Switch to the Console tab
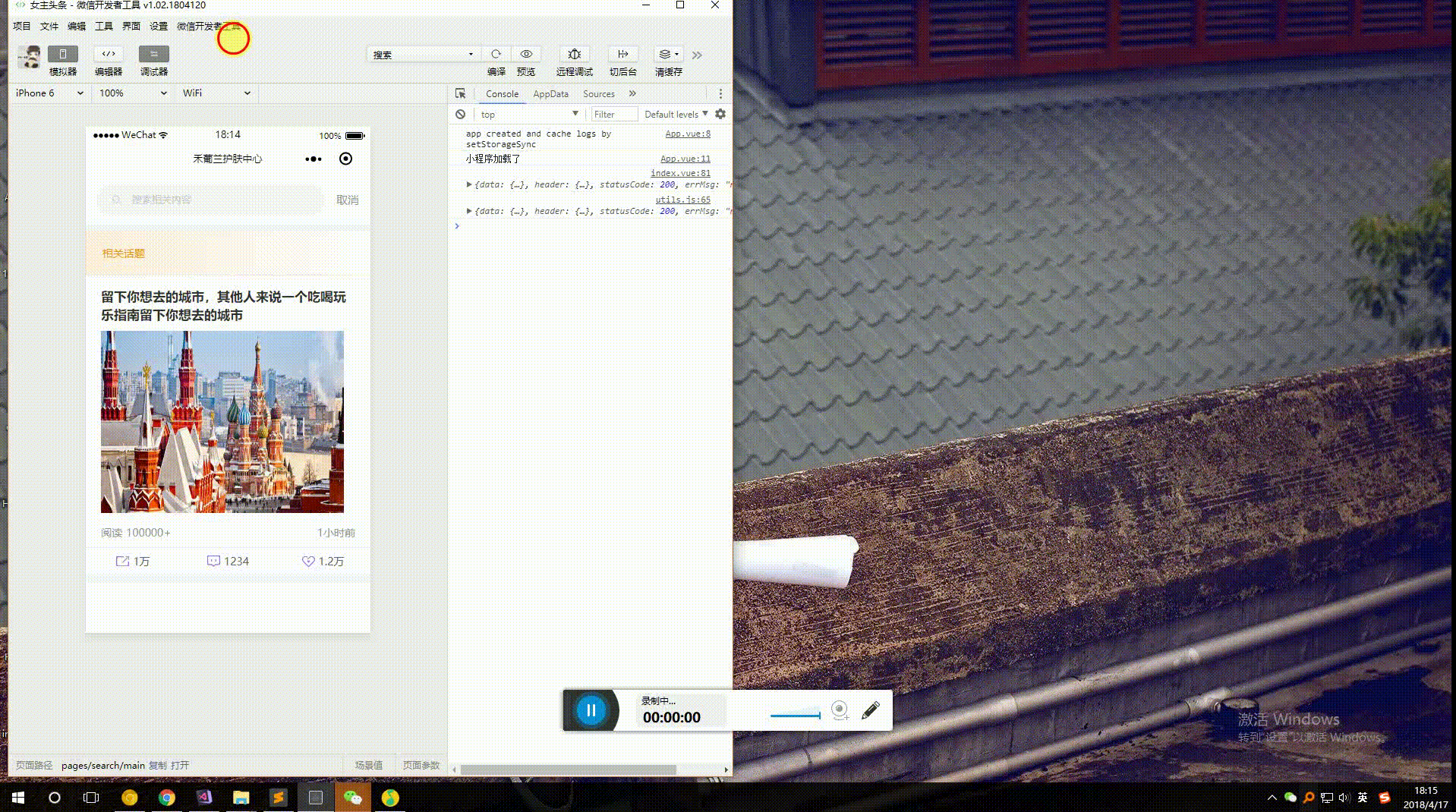1456x812 pixels. pyautogui.click(x=502, y=94)
